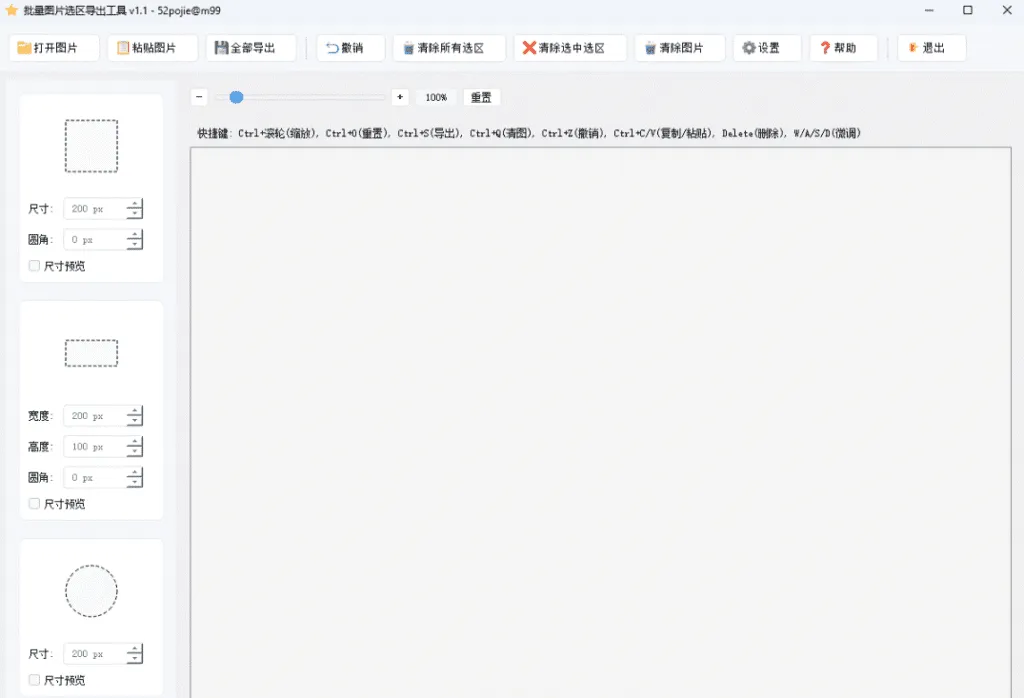This screenshot has width=1024, height=698.
Task: Increase circle 尺寸 using its stepper
Action: [137, 649]
